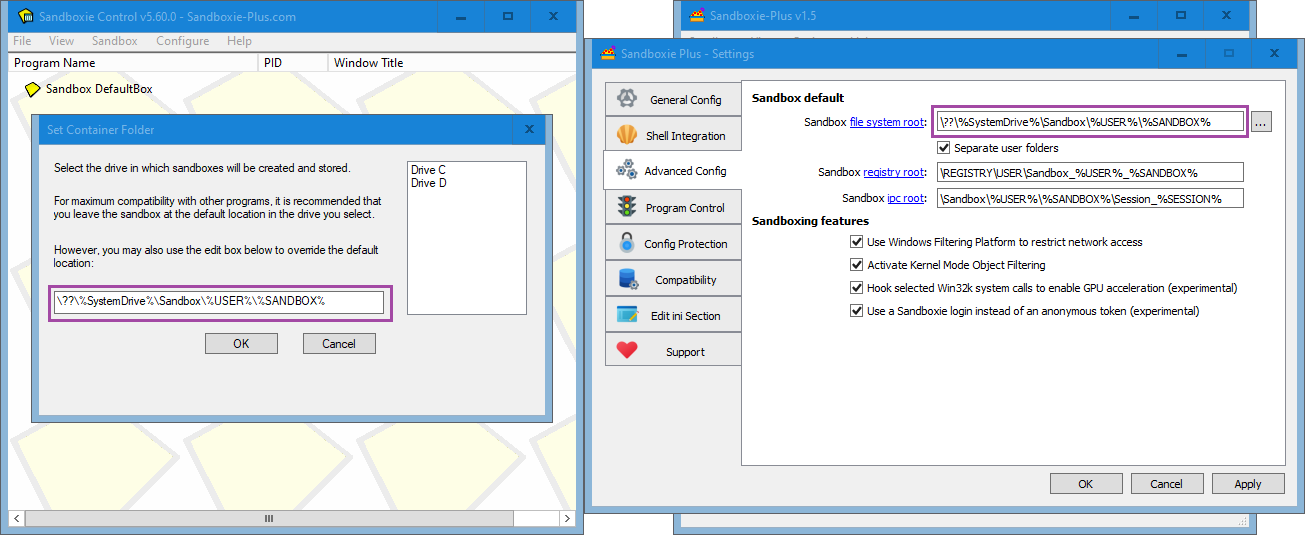Disable Activate Kernel Mode Object Filtering
The height and width of the screenshot is (535, 1305).
pos(856,265)
